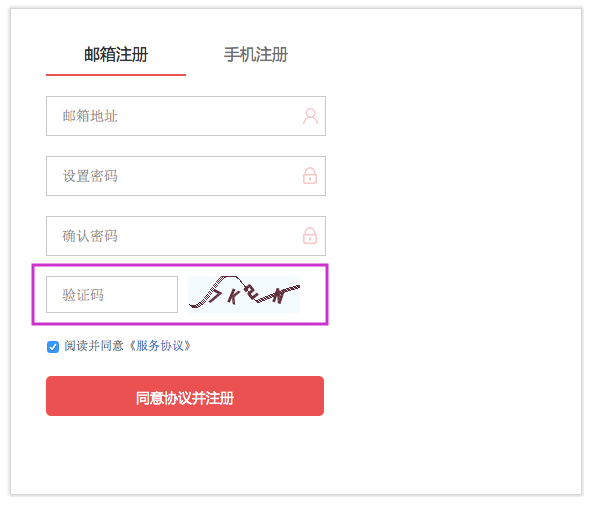The width and height of the screenshot is (594, 510).
Task: Click the red-underlined email registration tab
Action: click(x=116, y=55)
